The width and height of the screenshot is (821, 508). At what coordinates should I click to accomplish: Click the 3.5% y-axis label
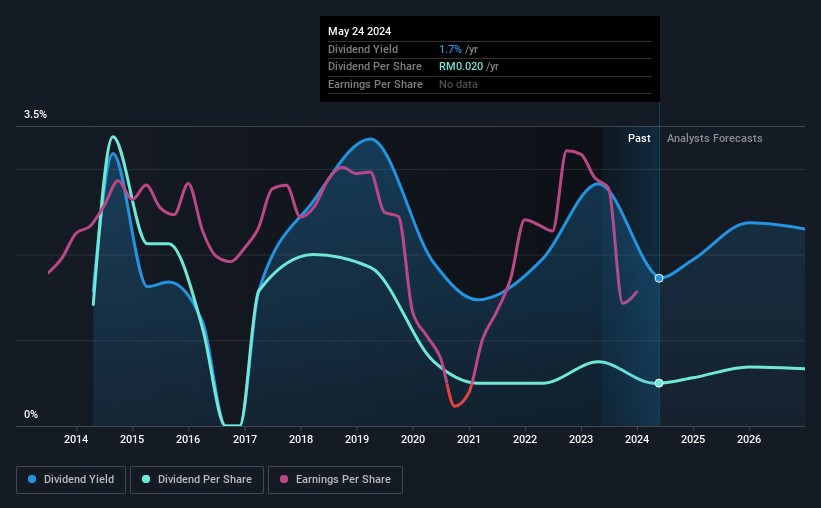click(35, 115)
